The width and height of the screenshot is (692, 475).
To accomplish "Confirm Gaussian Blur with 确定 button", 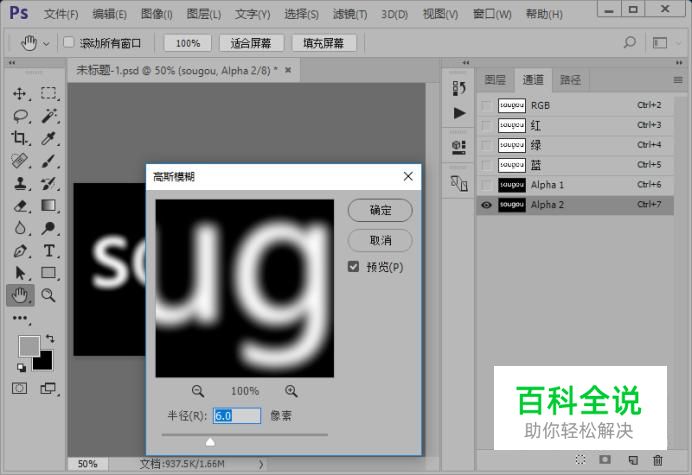I will (380, 210).
